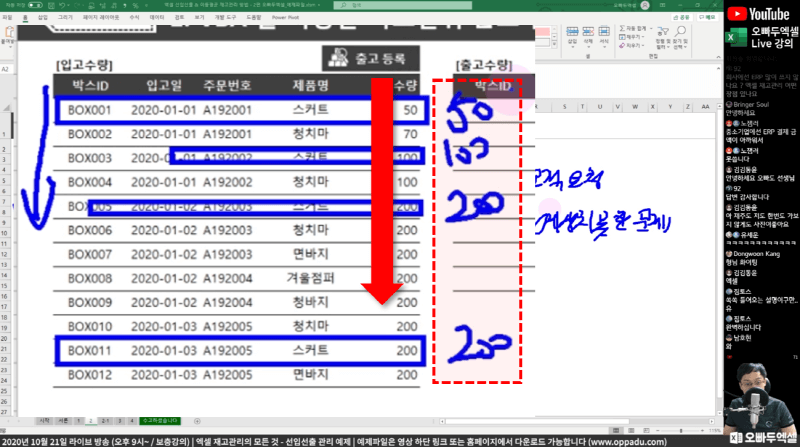
Task: Click the 박스ID header in the 입고수량 table
Action: (x=90, y=85)
